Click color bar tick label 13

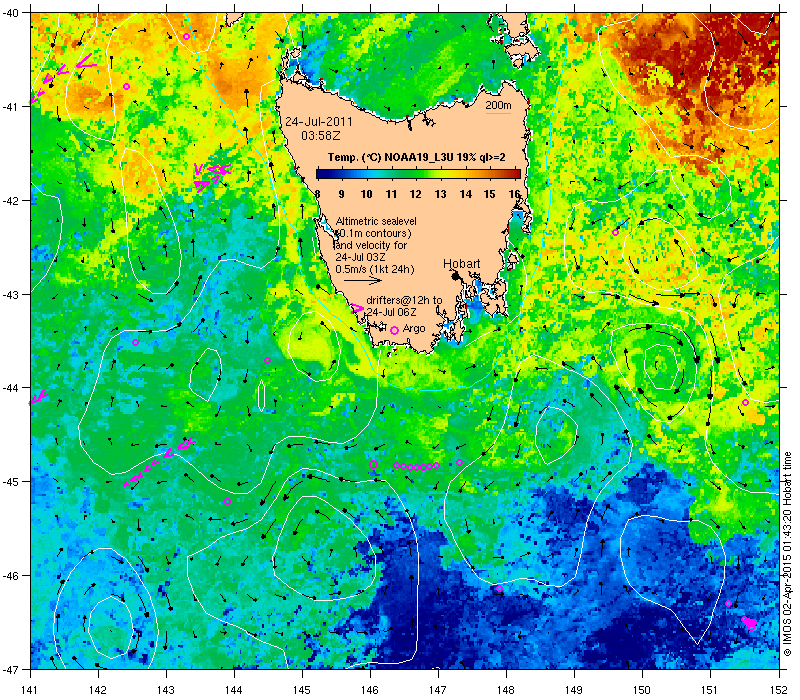tap(440, 194)
